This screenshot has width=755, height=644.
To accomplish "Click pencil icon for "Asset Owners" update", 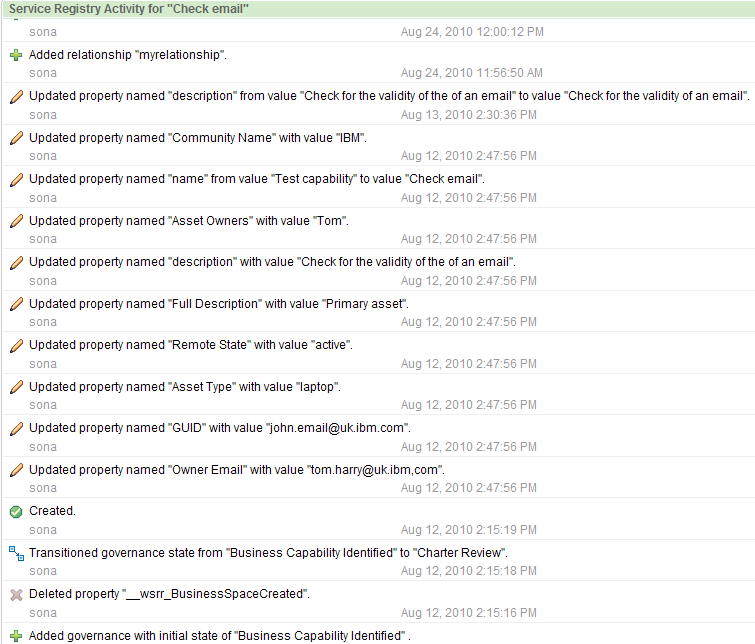I will click(x=15, y=221).
